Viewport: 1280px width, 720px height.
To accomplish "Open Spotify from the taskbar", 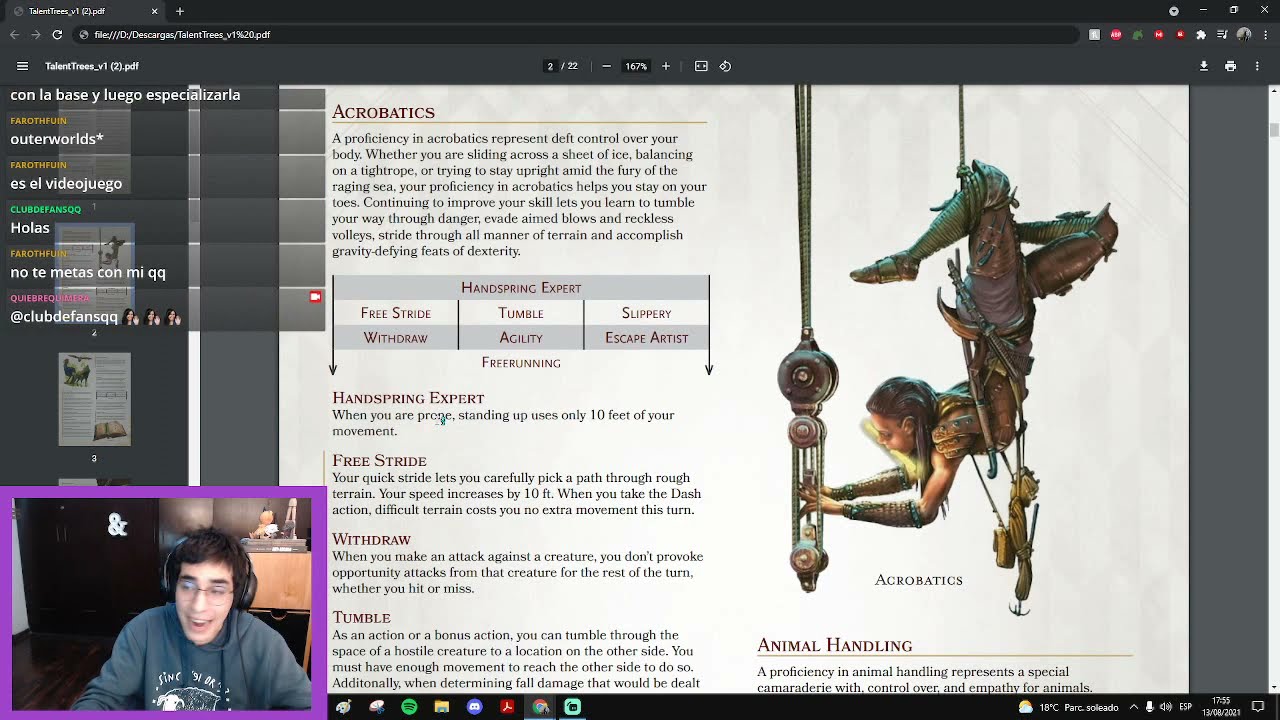I will tap(409, 707).
